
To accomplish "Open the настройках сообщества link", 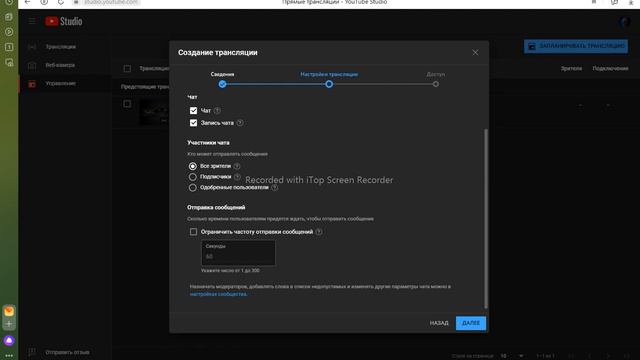I will [218, 294].
